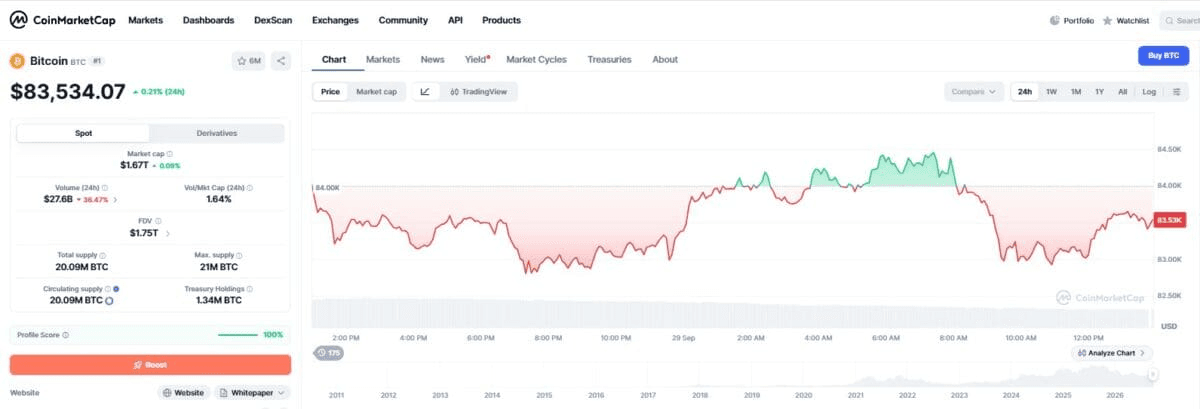Focus the Search field
This screenshot has height=409, width=1200.
[1180, 20]
